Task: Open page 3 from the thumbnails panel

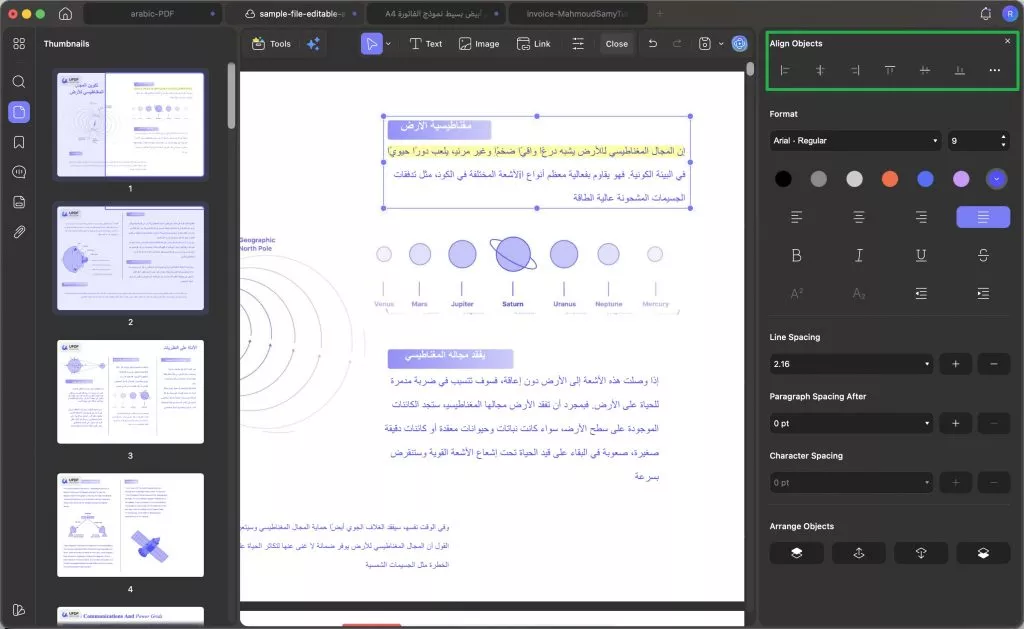Action: tap(130, 392)
